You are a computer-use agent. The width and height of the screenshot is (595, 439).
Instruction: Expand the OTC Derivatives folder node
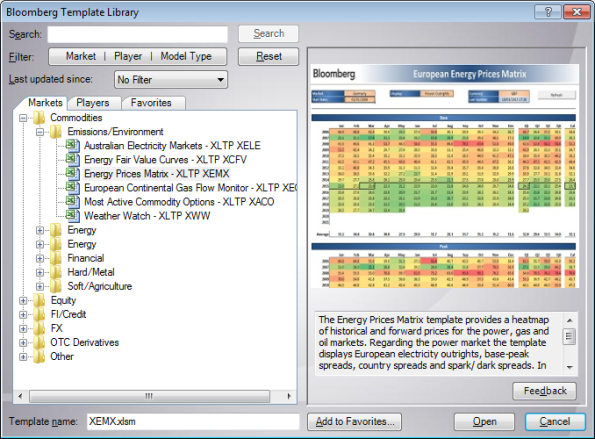tap(23, 343)
